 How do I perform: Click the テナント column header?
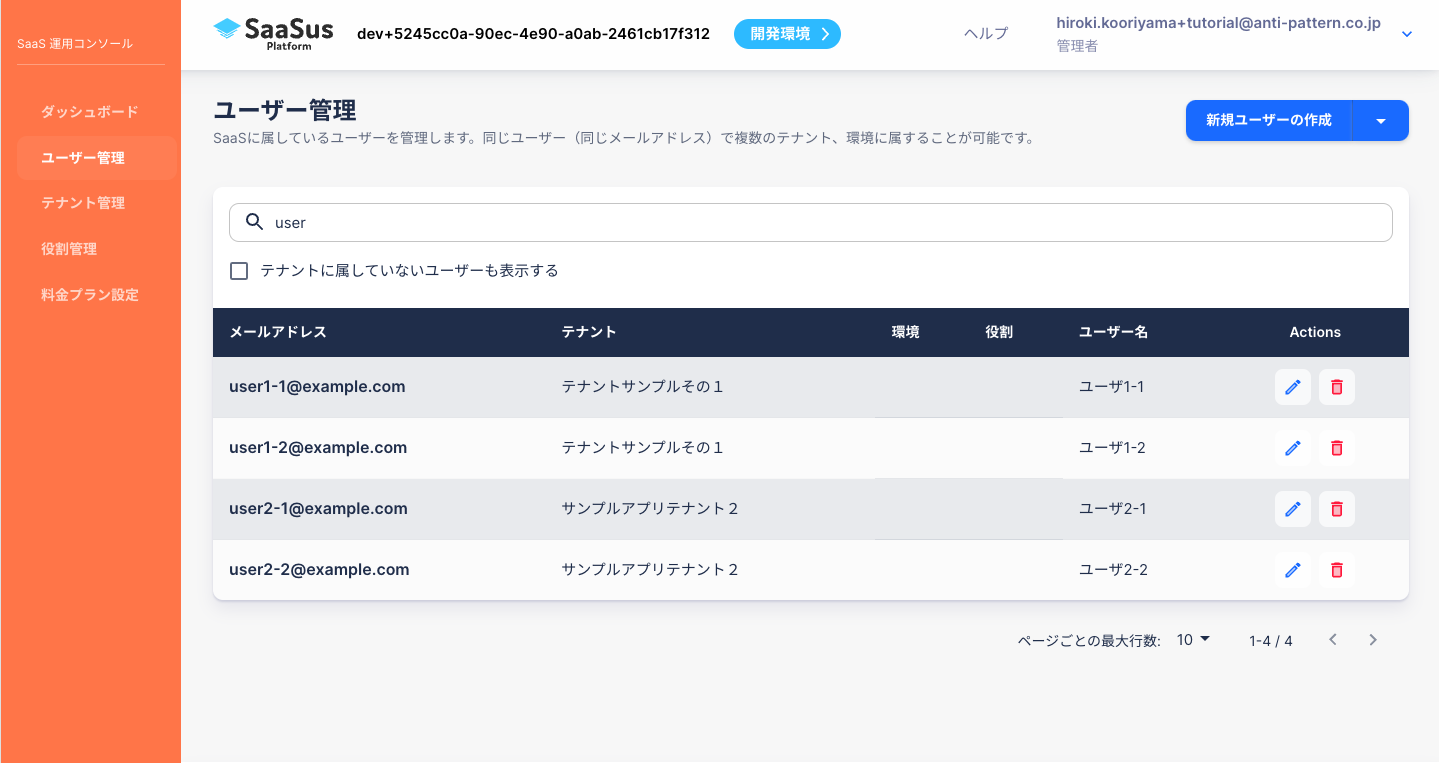[x=589, y=332]
